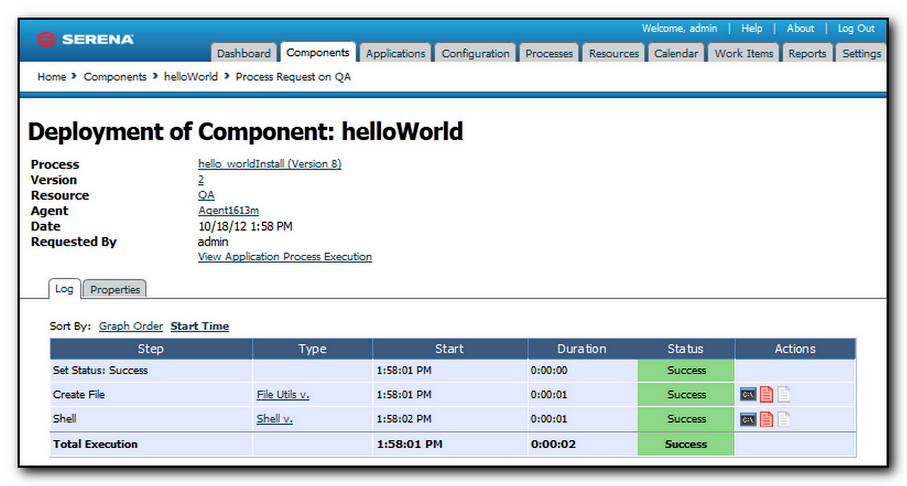Screen dimensions: 907x486
Task: Open console output icon for Create File step
Action: (748, 395)
